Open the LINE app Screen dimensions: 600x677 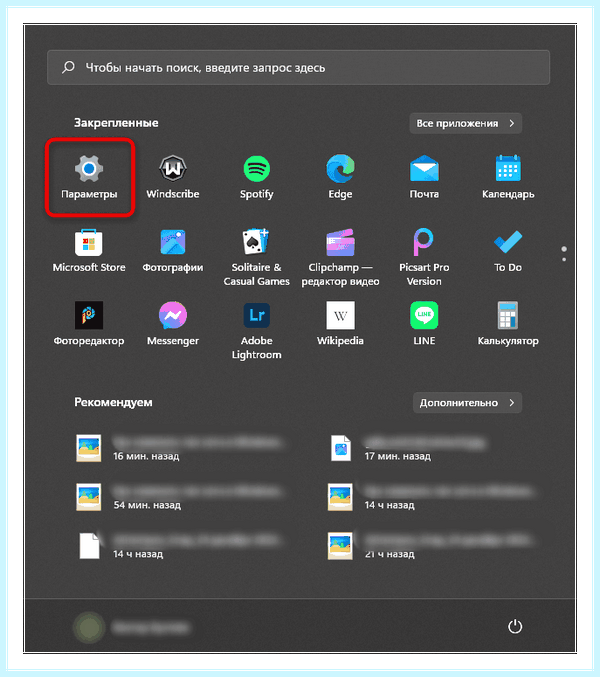point(424,324)
